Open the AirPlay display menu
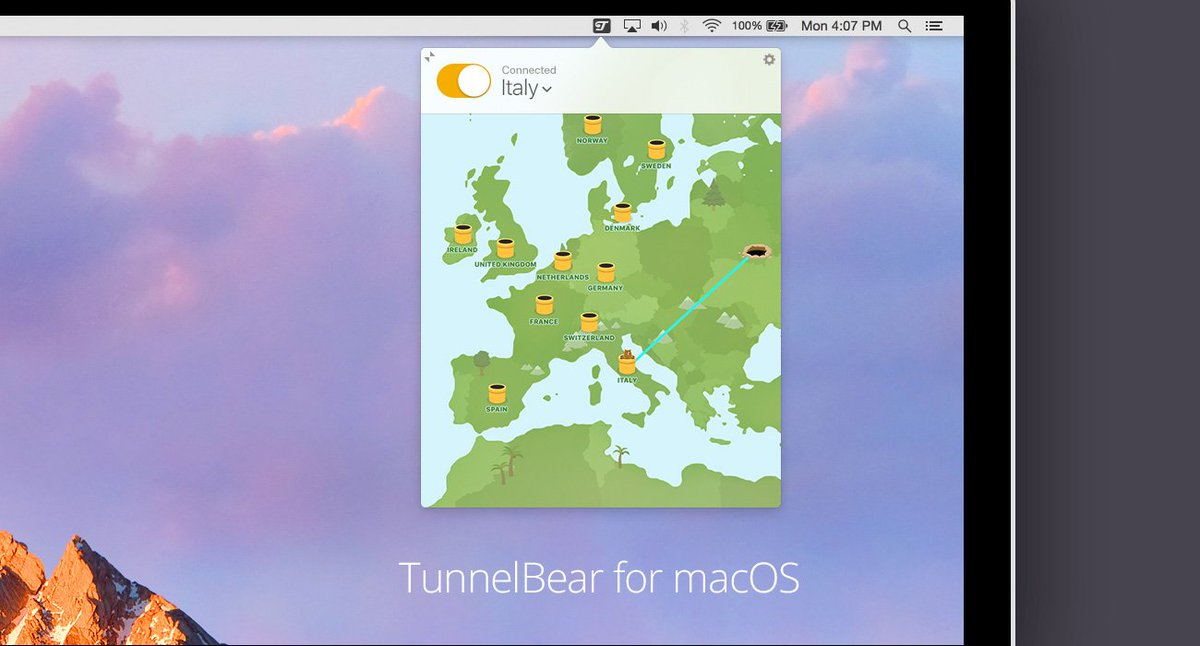 pos(632,26)
